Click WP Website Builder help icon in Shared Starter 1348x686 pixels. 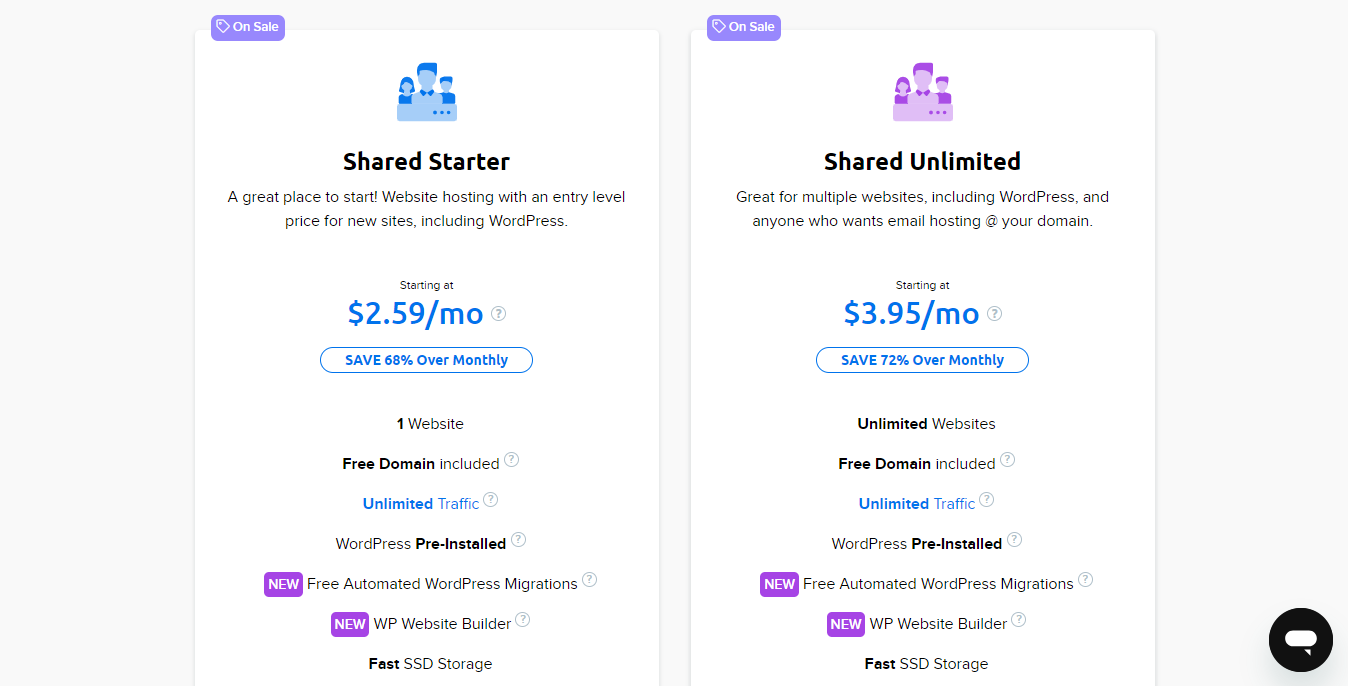(x=522, y=620)
